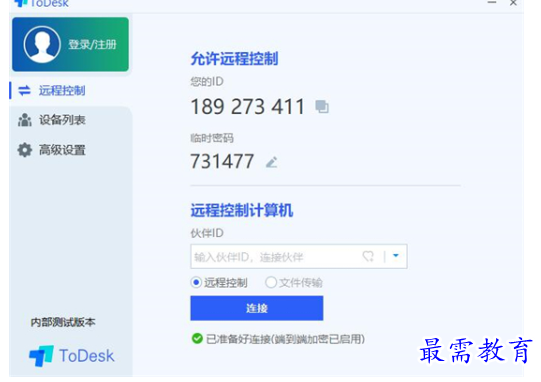Select the 远程控制 radio button

[x=196, y=283]
